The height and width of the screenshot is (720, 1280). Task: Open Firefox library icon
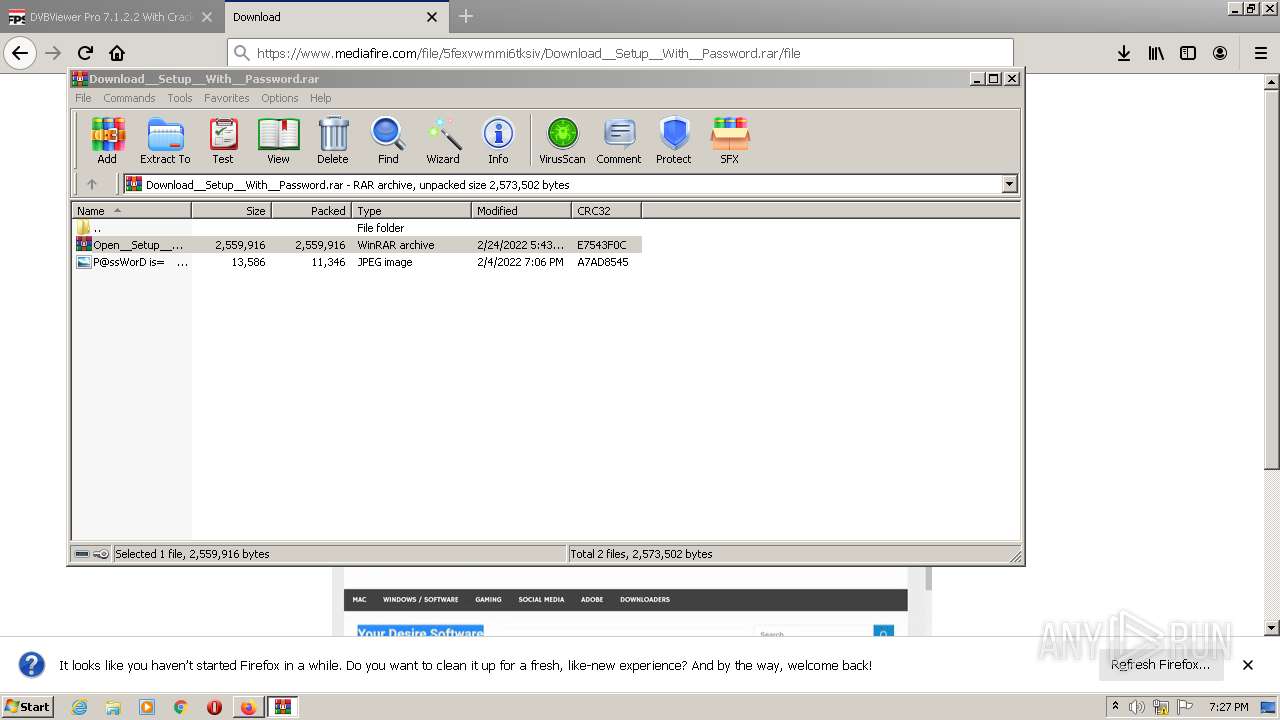1156,53
